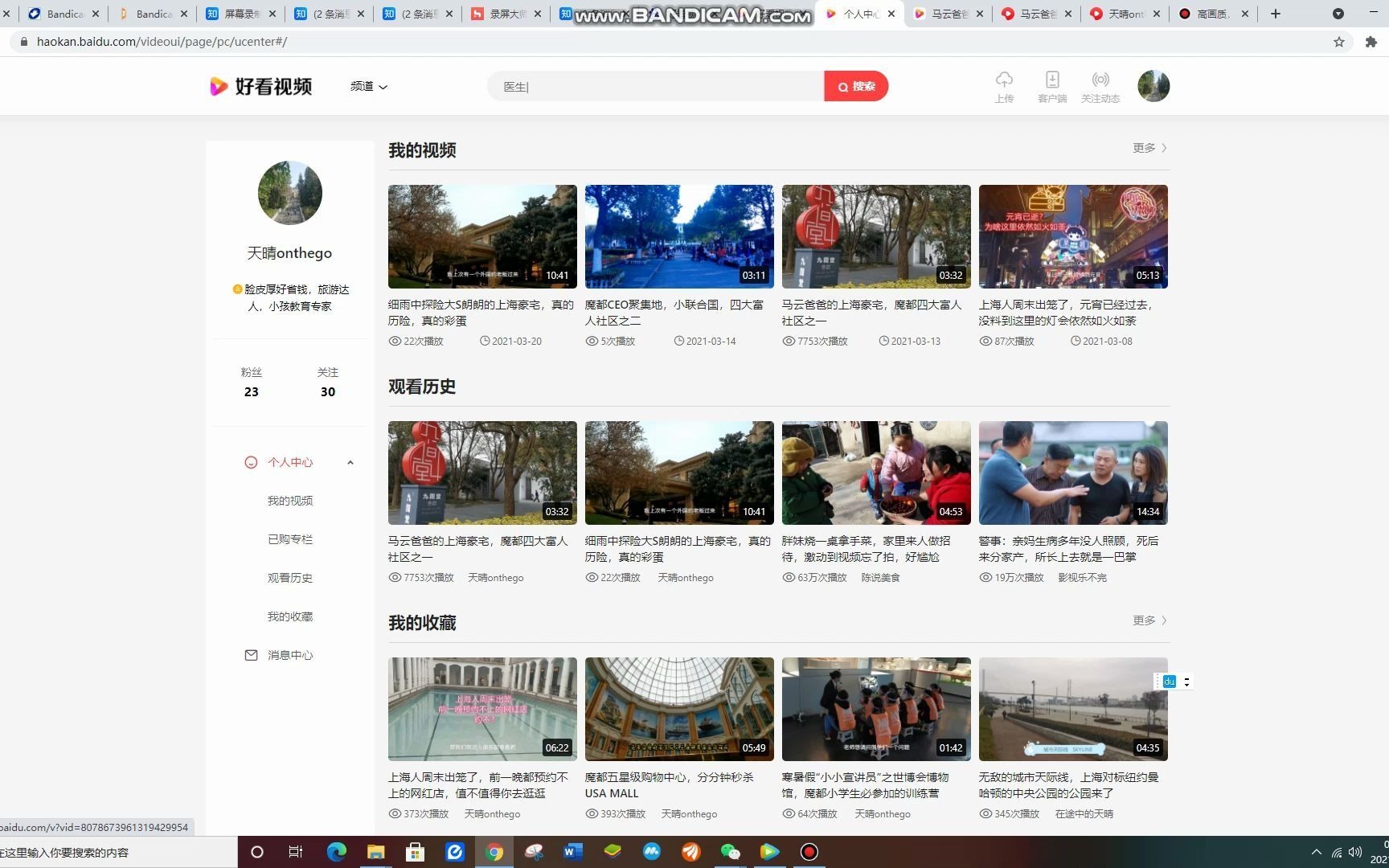Close the 个人中心 browser tab
Viewport: 1389px width, 868px height.
coord(891,14)
